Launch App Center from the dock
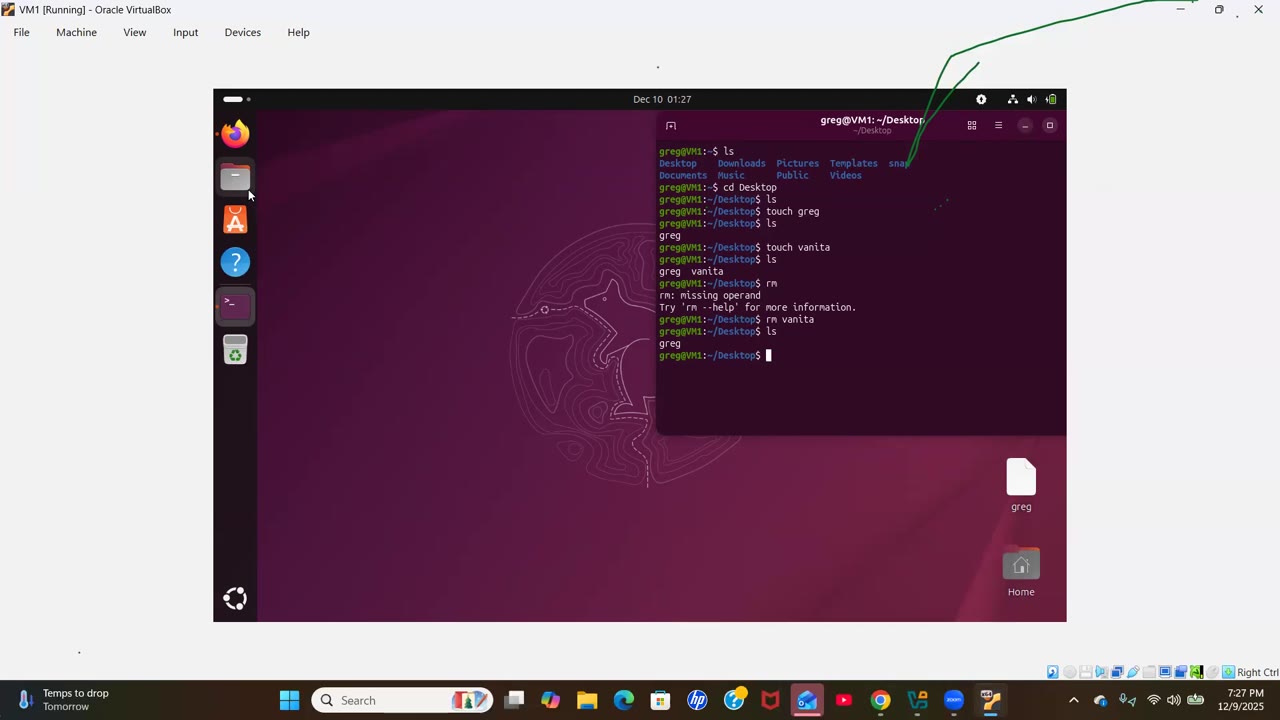Viewport: 1280px width, 720px height. (x=235, y=220)
